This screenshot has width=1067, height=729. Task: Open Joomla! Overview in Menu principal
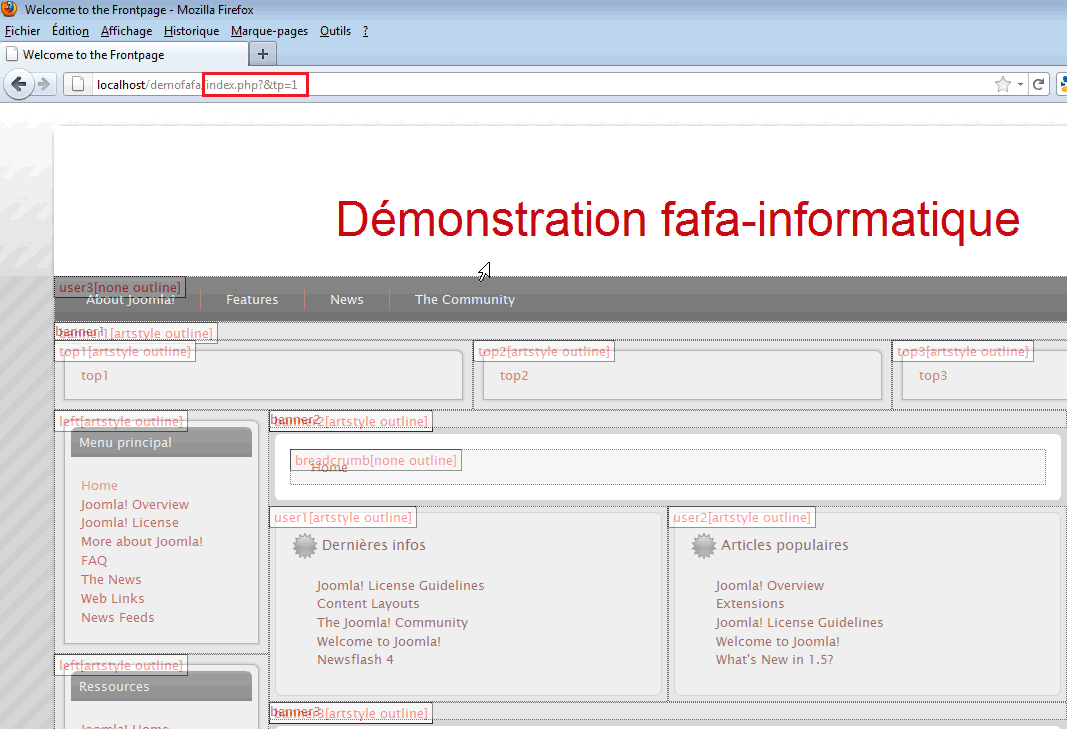(x=135, y=504)
